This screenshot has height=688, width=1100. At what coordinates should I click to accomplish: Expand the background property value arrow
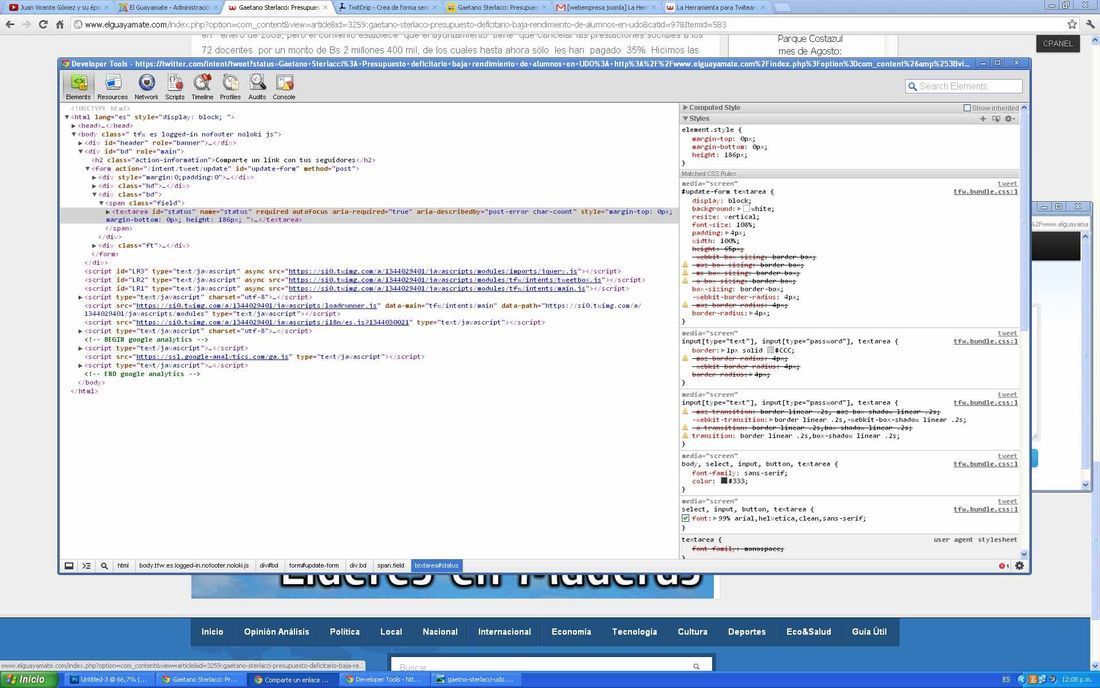[x=739, y=208]
